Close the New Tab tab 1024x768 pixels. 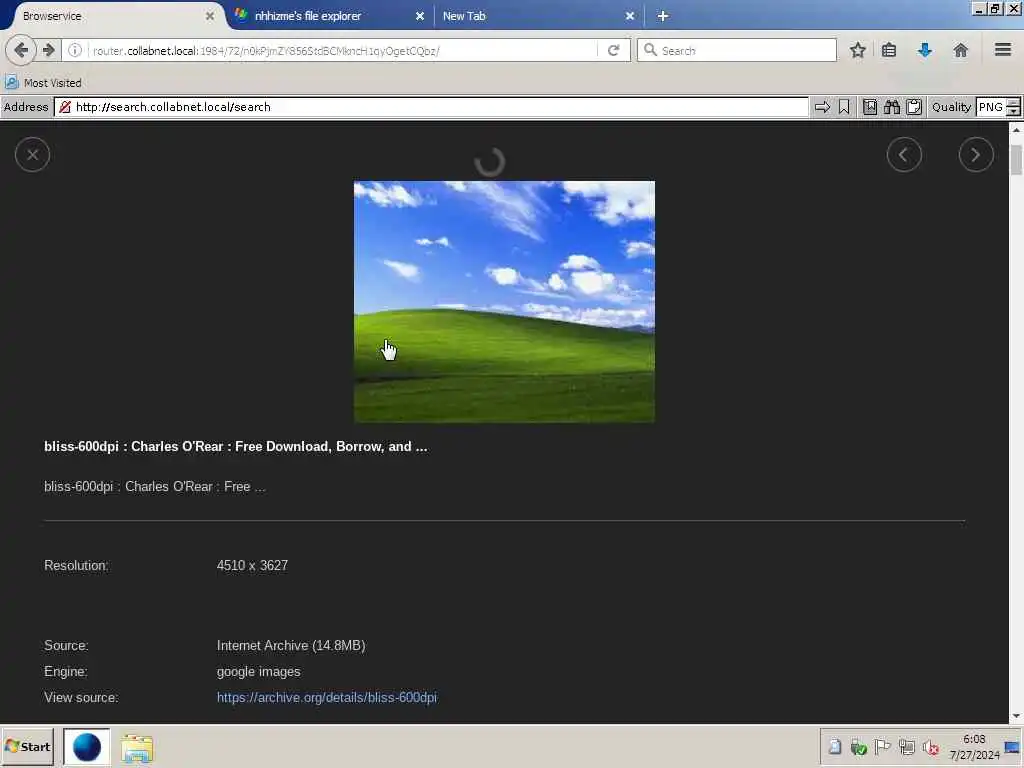630,16
